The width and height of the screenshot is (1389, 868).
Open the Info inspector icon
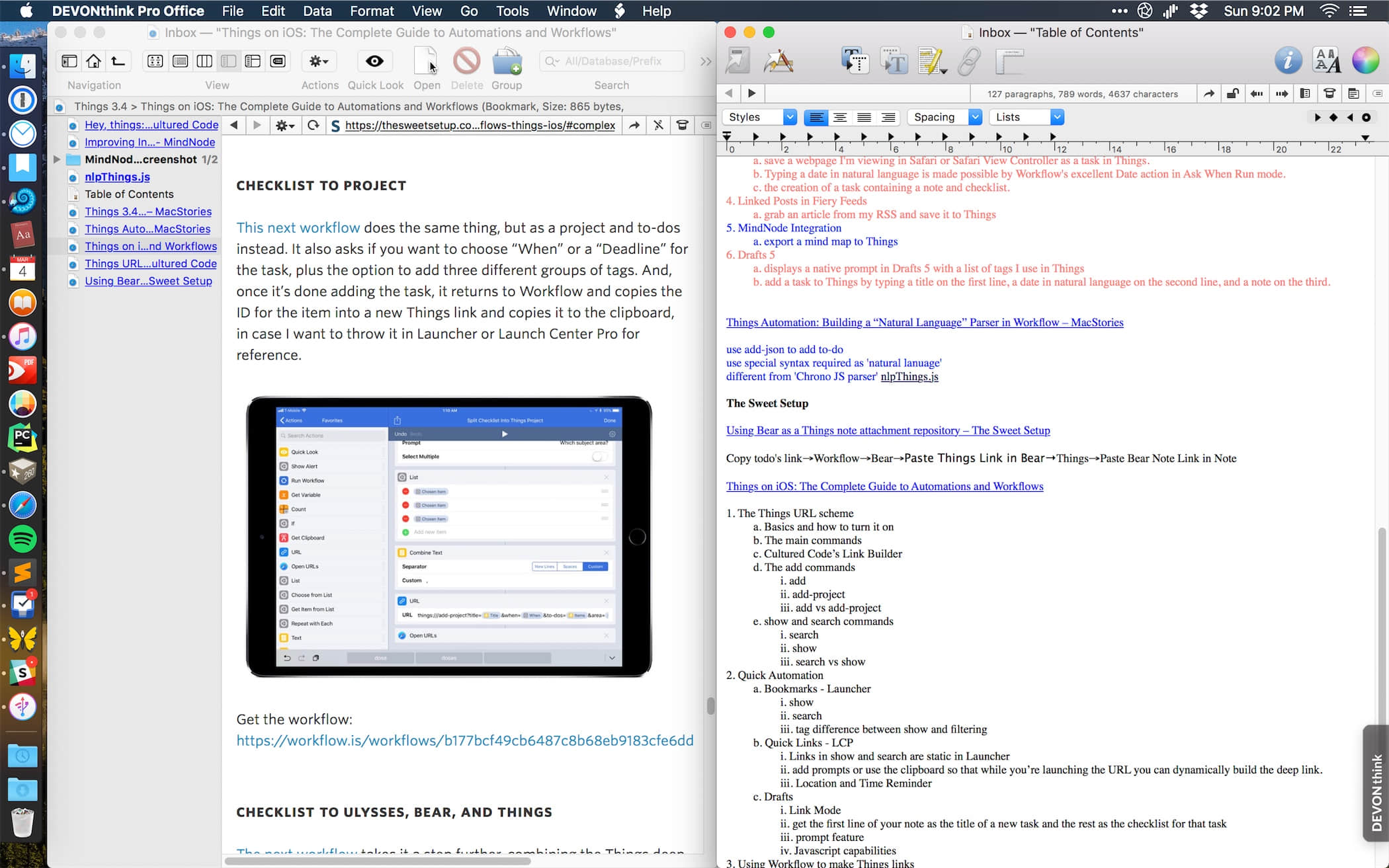click(1287, 61)
